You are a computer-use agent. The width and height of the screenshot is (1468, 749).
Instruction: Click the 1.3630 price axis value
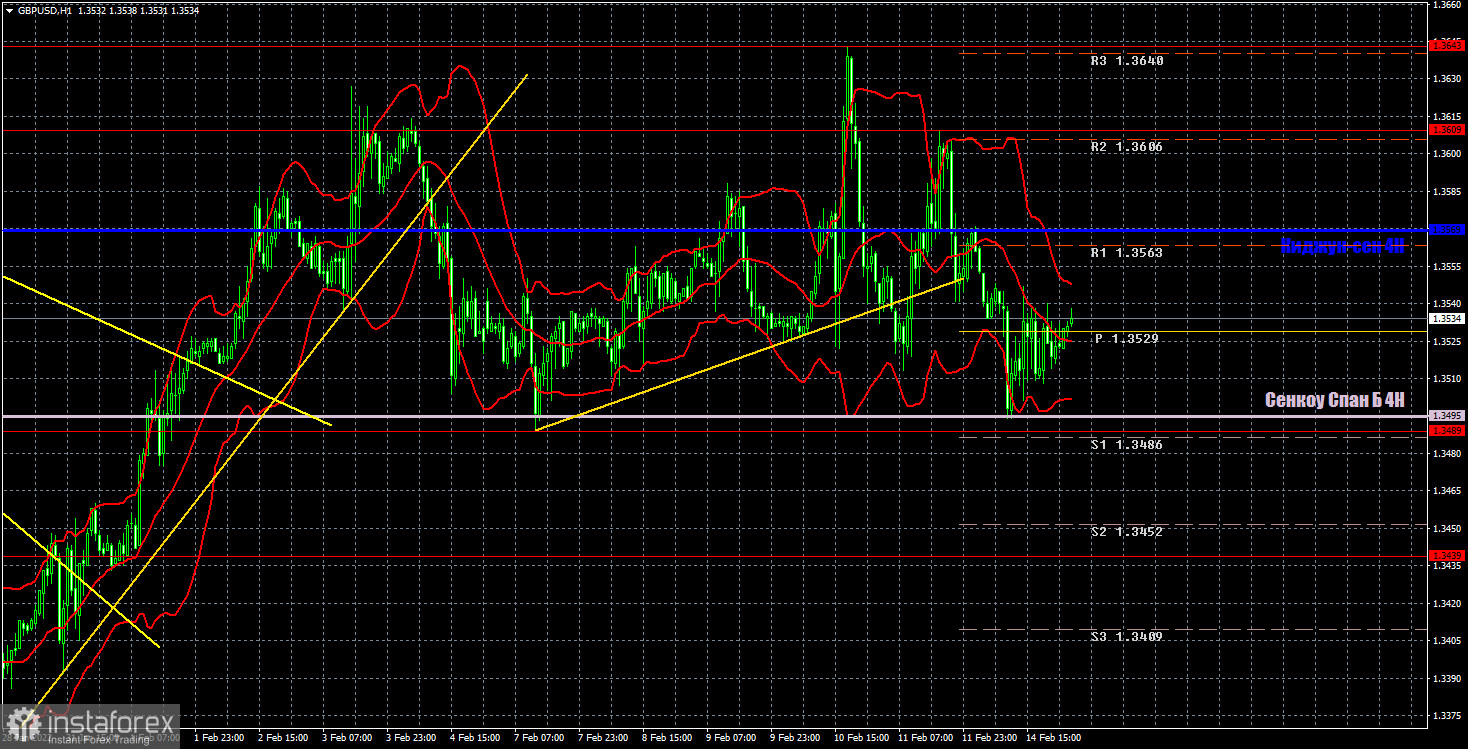click(x=1447, y=78)
